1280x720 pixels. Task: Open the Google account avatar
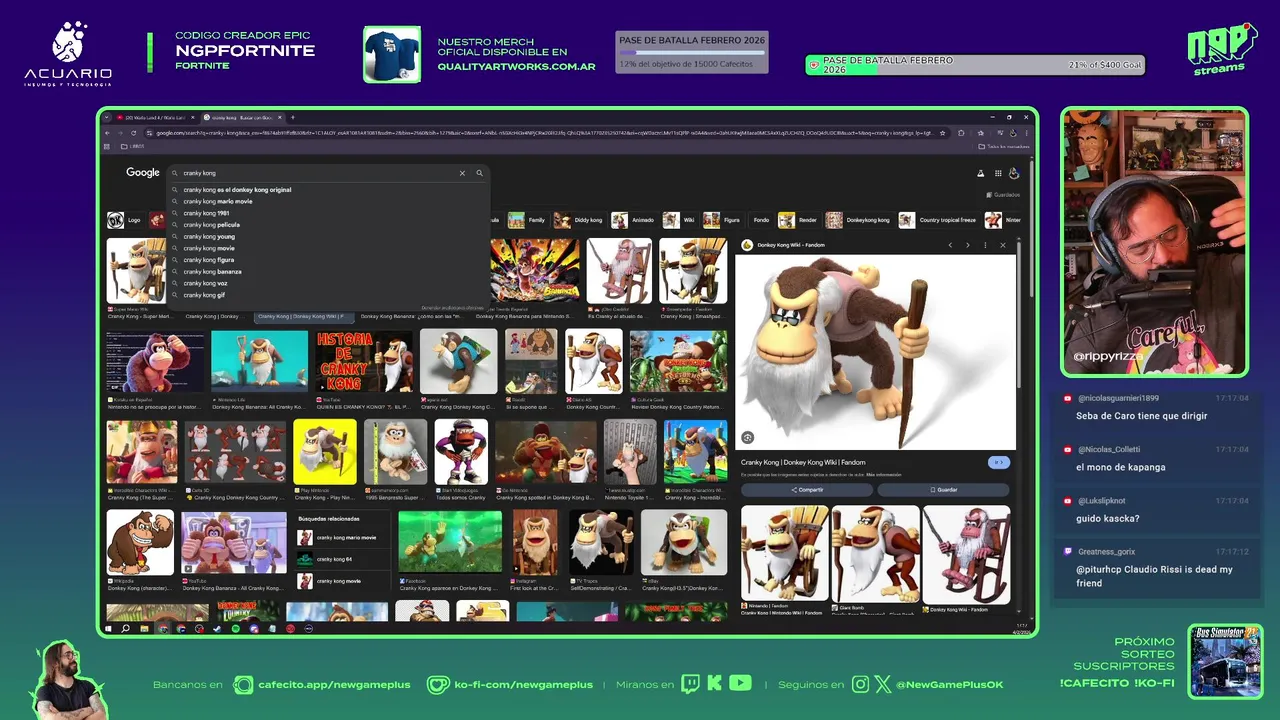[x=1013, y=173]
